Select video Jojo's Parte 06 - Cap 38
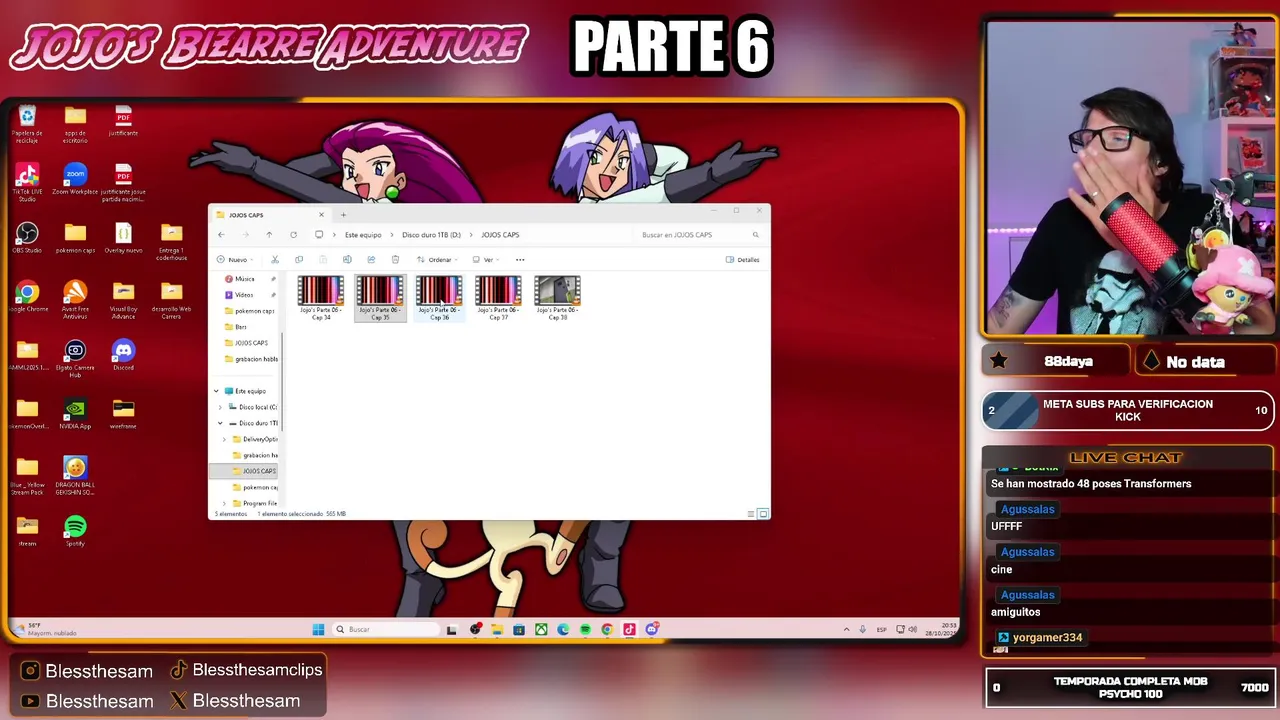 (557, 298)
